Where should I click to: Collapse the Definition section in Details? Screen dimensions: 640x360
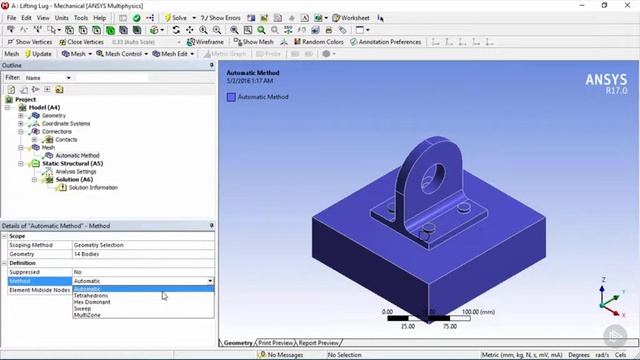(x=4, y=263)
